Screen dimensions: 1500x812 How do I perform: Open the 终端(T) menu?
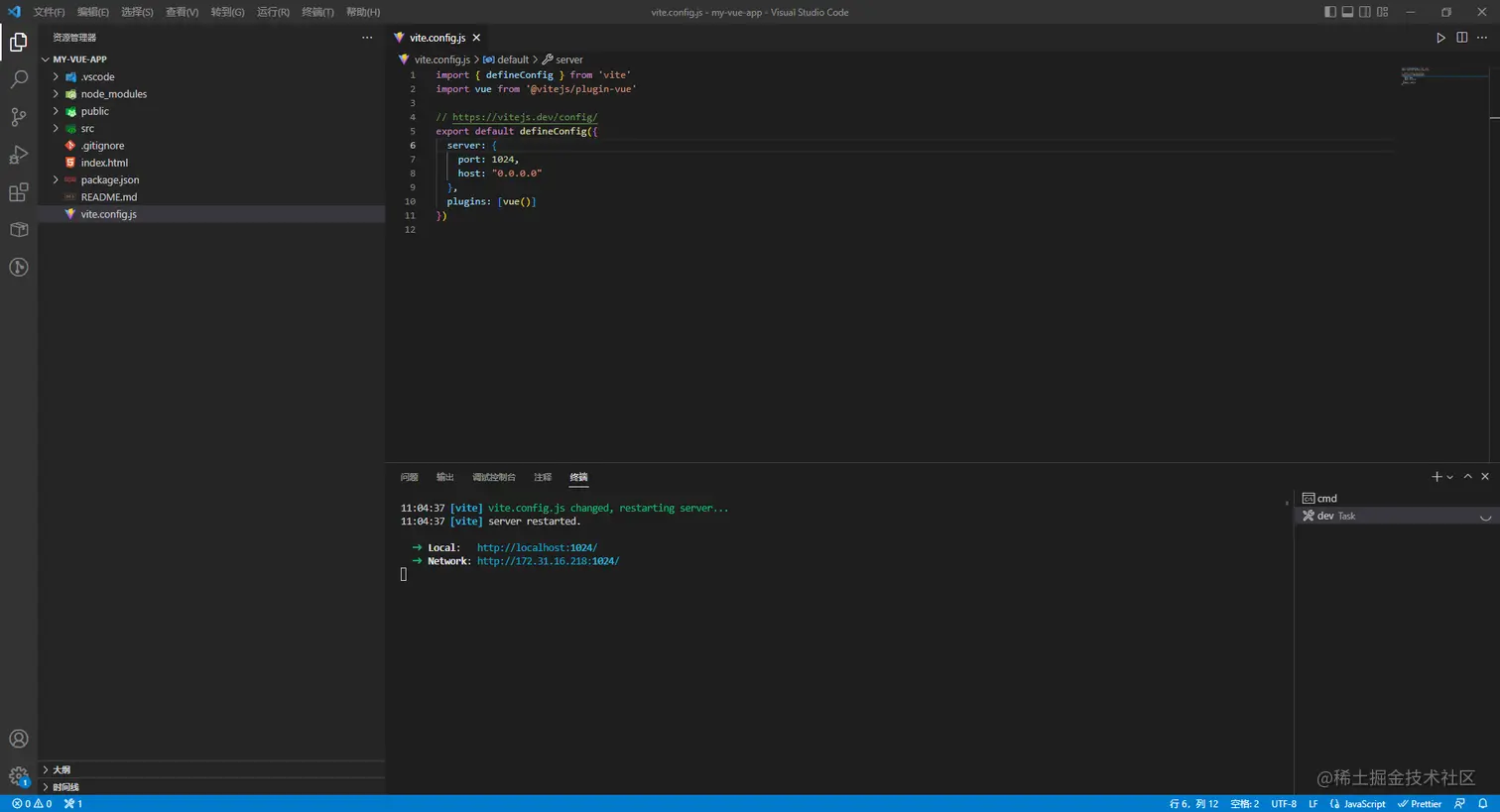(x=317, y=12)
